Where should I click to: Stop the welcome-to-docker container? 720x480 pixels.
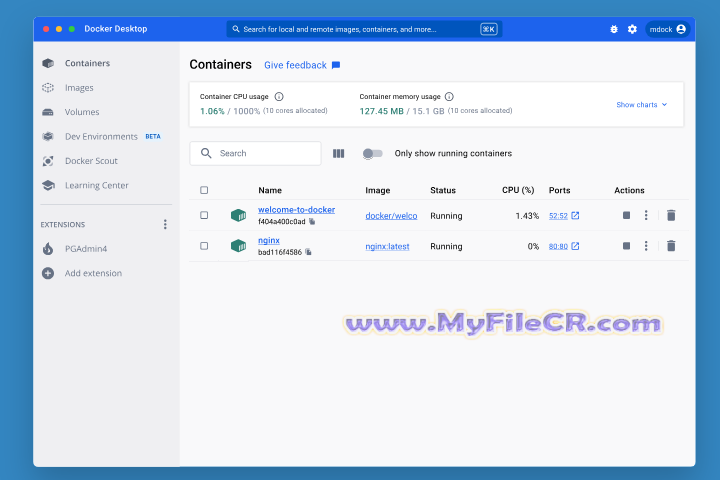[x=626, y=215]
